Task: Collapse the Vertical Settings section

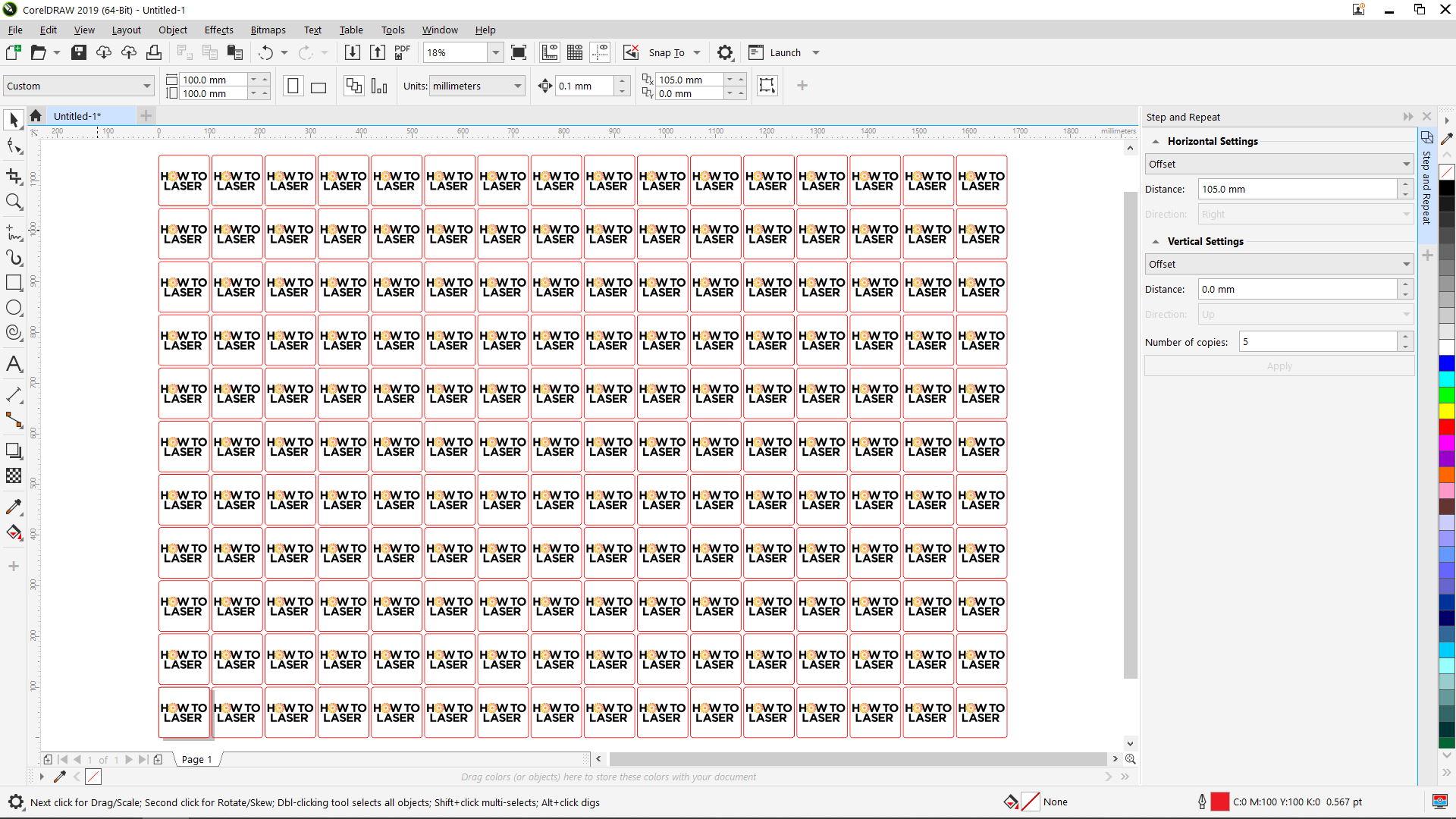Action: point(1156,241)
